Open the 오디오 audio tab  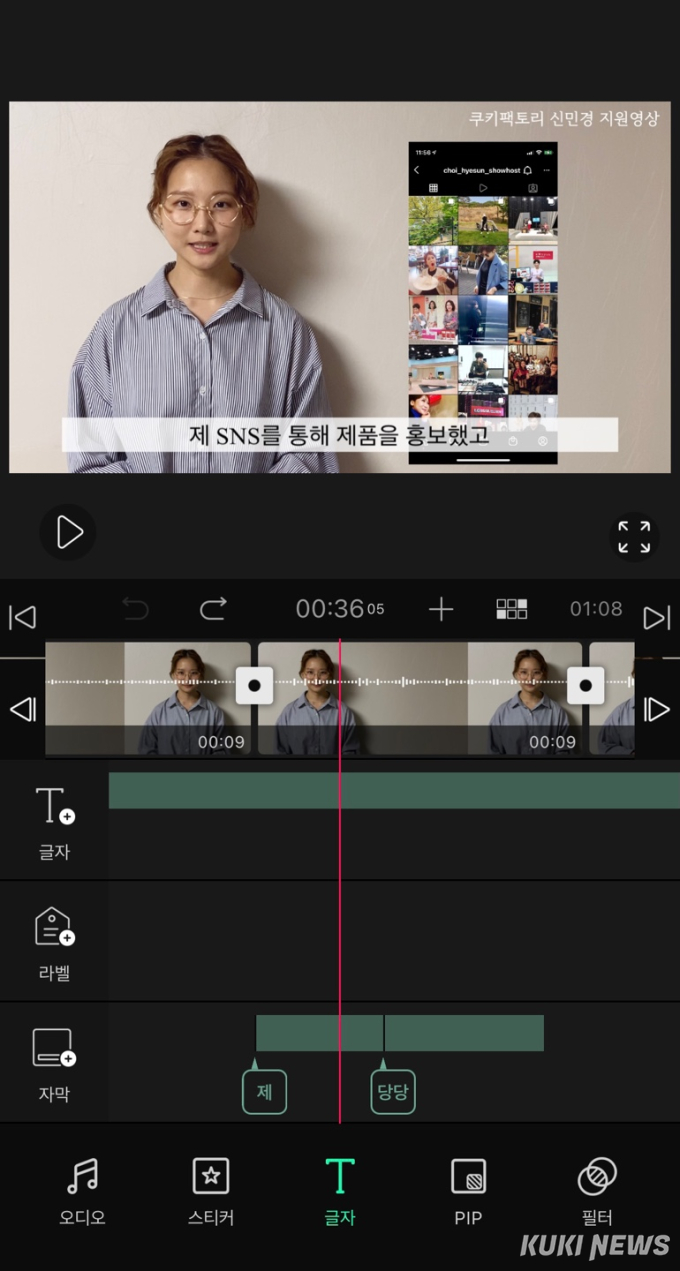coord(82,1192)
